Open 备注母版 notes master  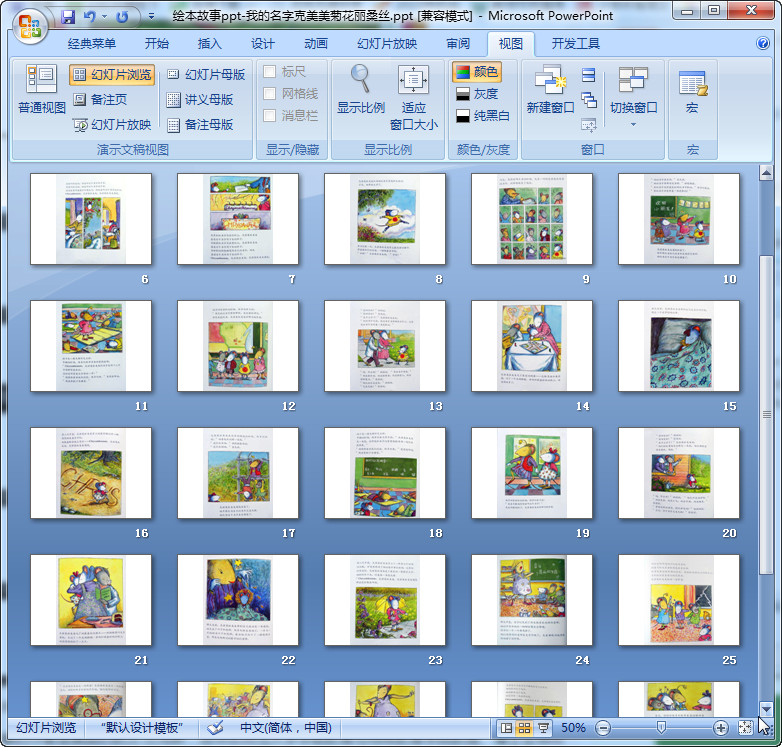tap(200, 125)
